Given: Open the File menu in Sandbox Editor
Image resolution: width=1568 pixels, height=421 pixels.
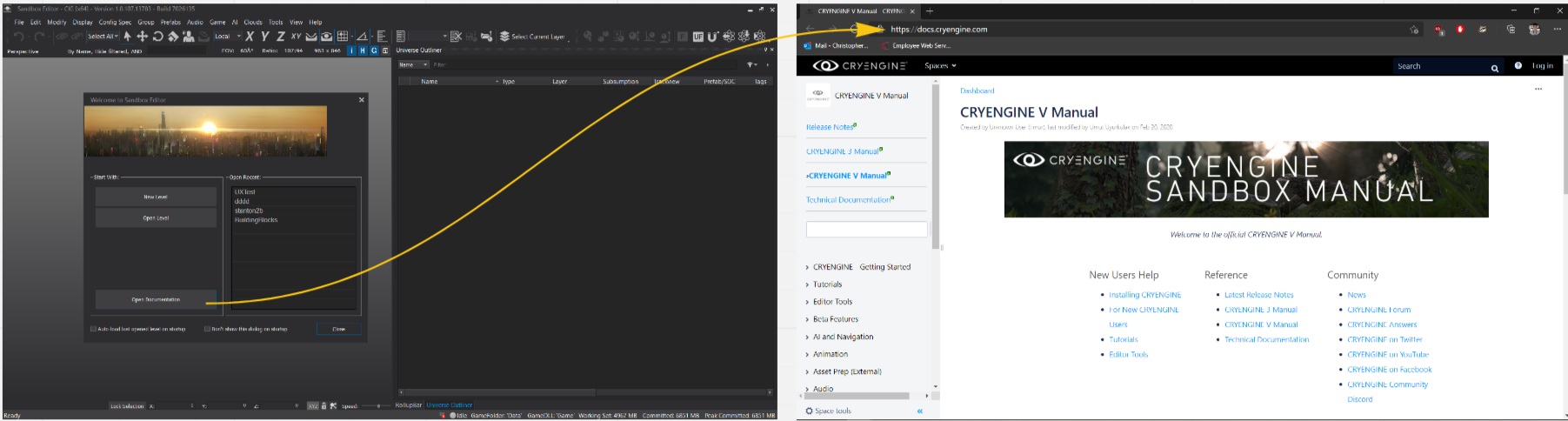Looking at the screenshot, I should 19,22.
